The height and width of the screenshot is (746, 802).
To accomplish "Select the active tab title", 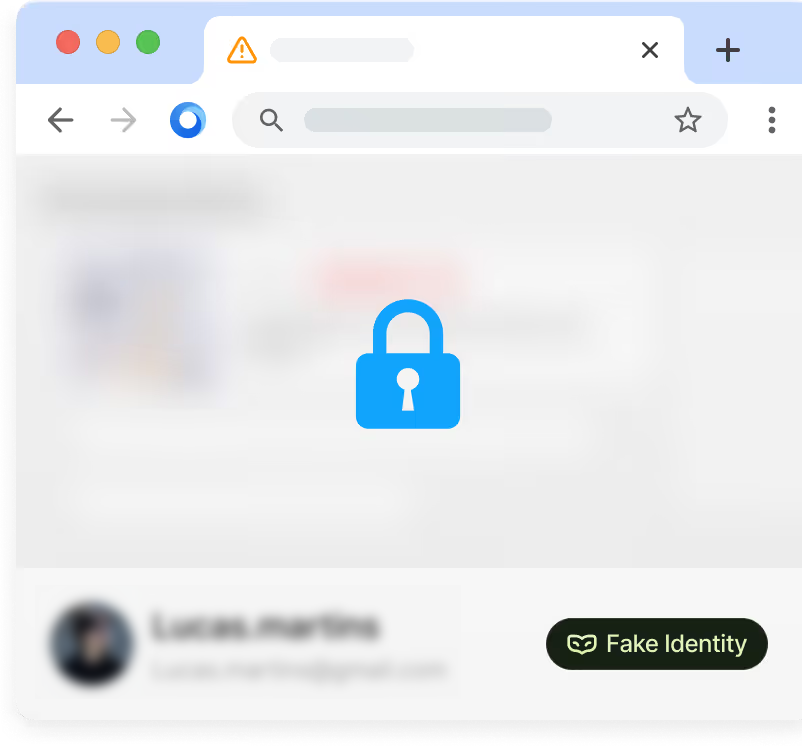I will [342, 50].
